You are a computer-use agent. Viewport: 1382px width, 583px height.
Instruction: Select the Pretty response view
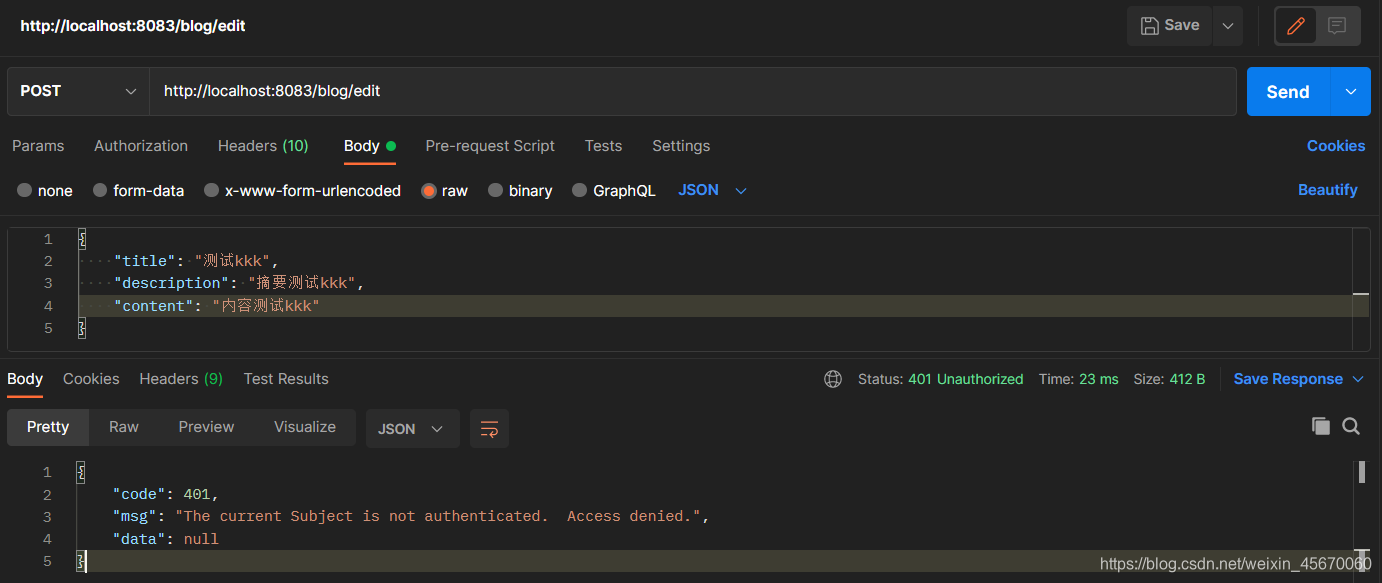click(48, 427)
